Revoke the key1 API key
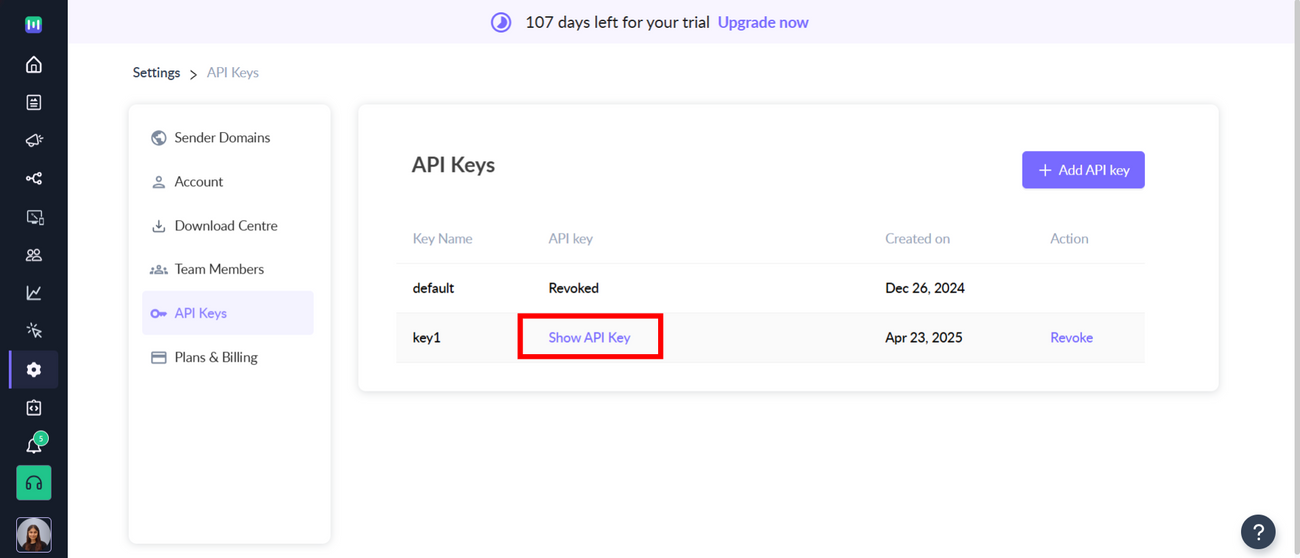 1071,338
